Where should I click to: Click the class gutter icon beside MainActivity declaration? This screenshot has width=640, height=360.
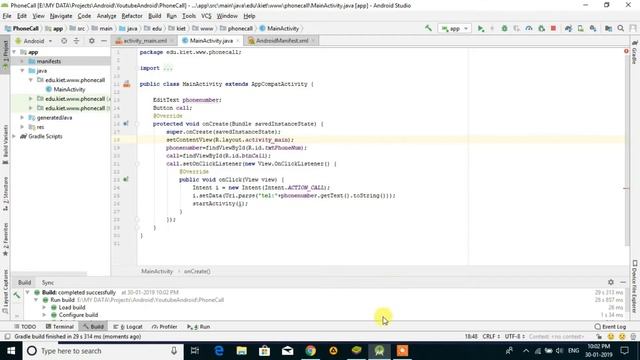pos(127,84)
